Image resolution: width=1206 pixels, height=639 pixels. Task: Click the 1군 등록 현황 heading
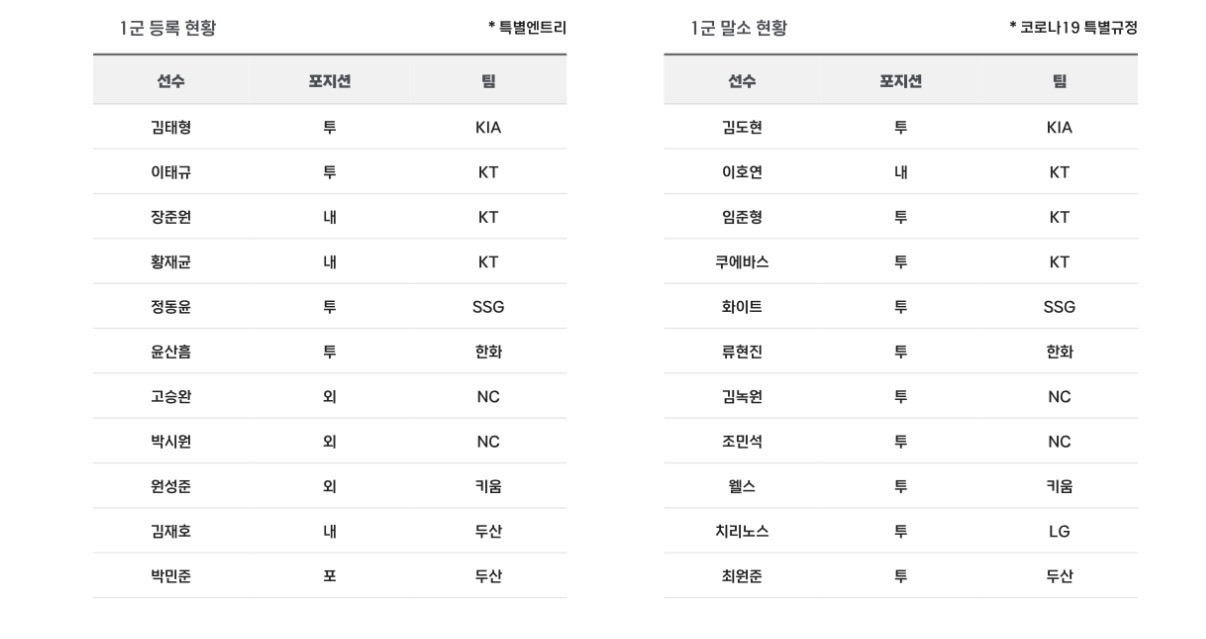coord(168,28)
